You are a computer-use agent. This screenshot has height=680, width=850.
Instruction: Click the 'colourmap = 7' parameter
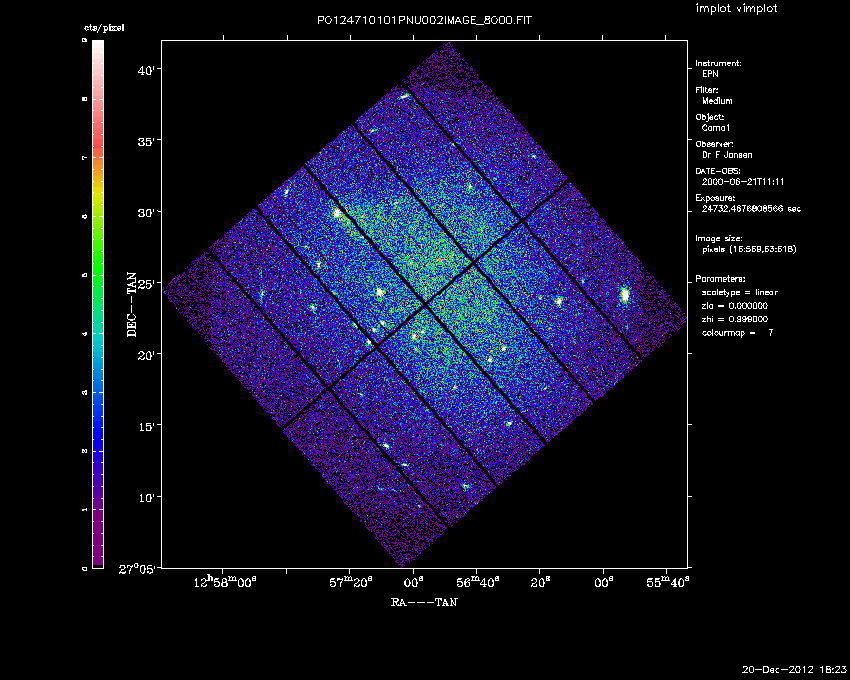click(738, 333)
